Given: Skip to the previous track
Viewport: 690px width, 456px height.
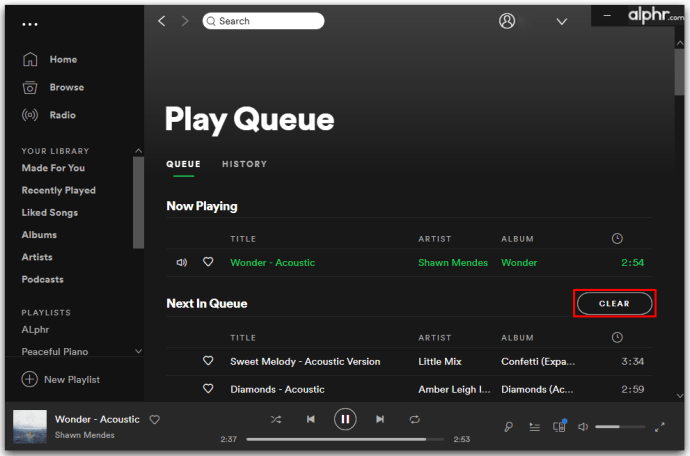Looking at the screenshot, I should pos(311,419).
